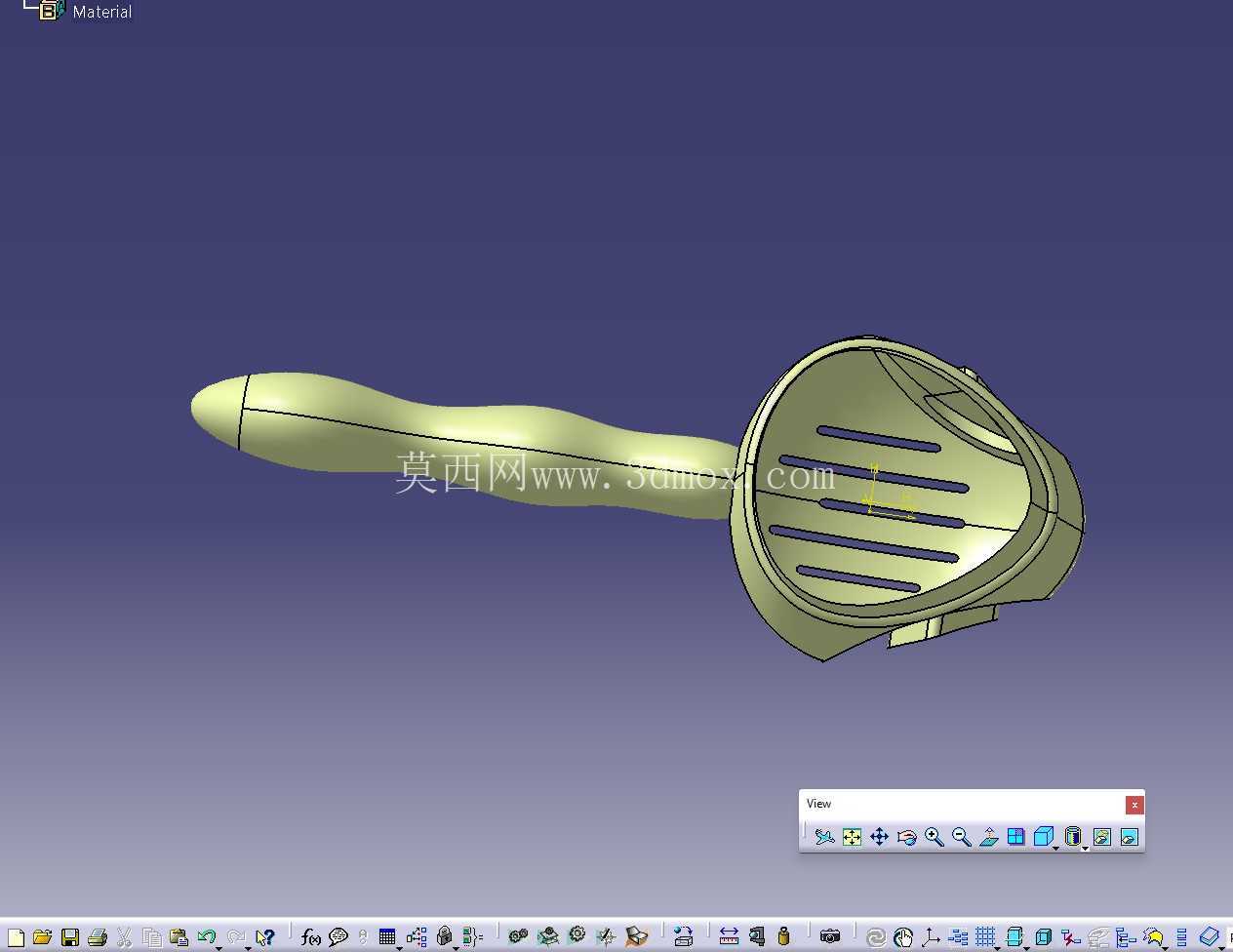Click the grid work support icon
1233x952 pixels.
(x=985, y=937)
